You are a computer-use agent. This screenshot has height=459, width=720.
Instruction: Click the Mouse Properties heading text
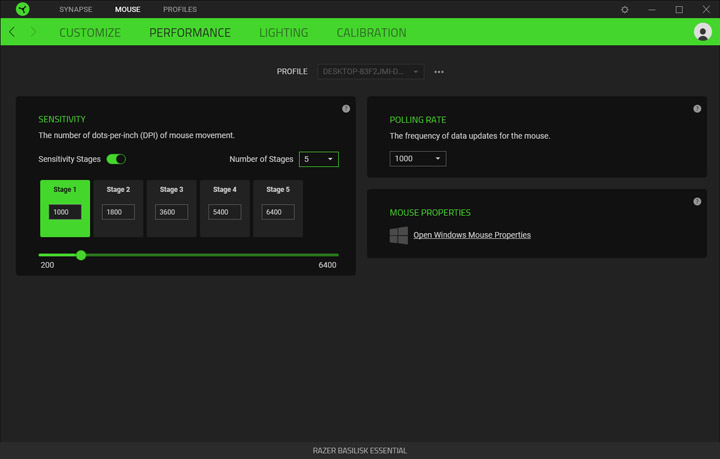(430, 213)
